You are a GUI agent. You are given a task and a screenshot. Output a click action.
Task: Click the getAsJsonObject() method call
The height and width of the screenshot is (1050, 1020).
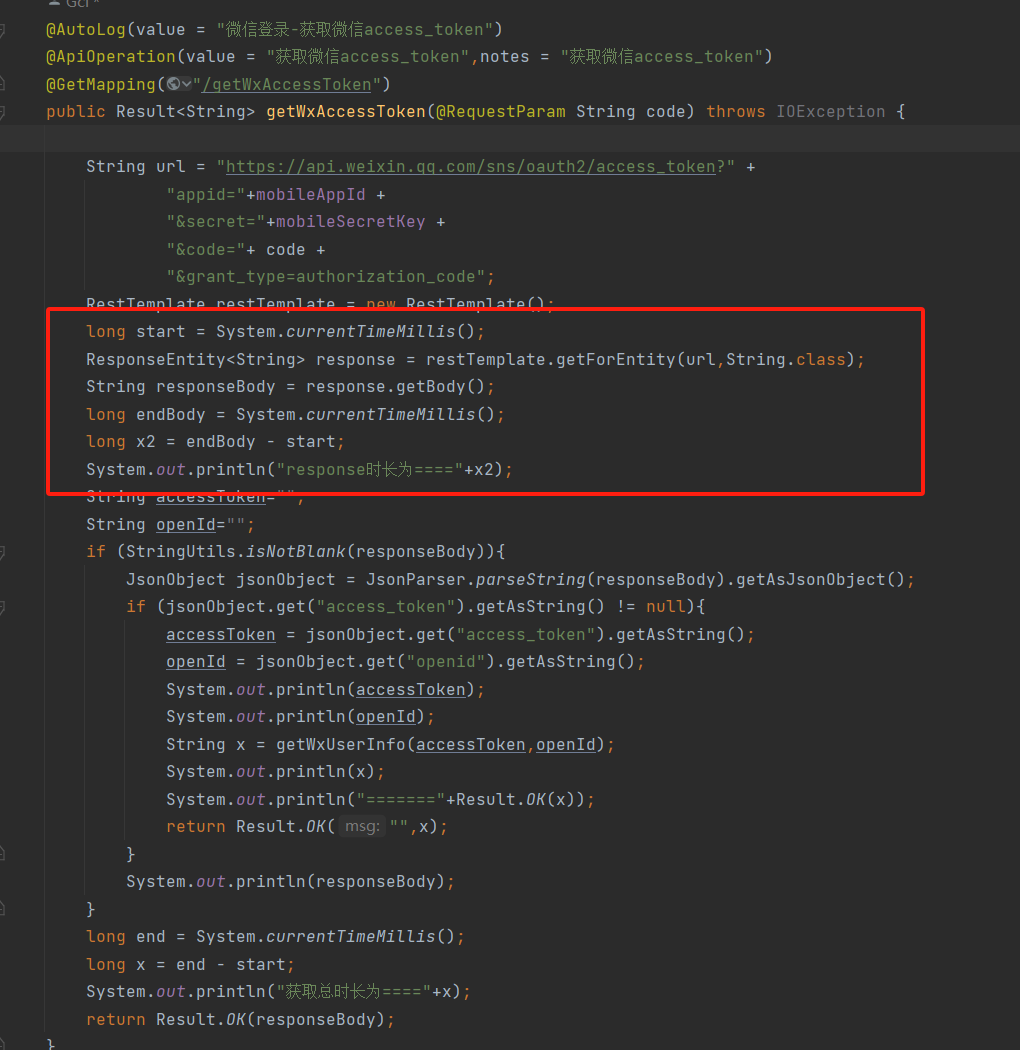(x=820, y=580)
